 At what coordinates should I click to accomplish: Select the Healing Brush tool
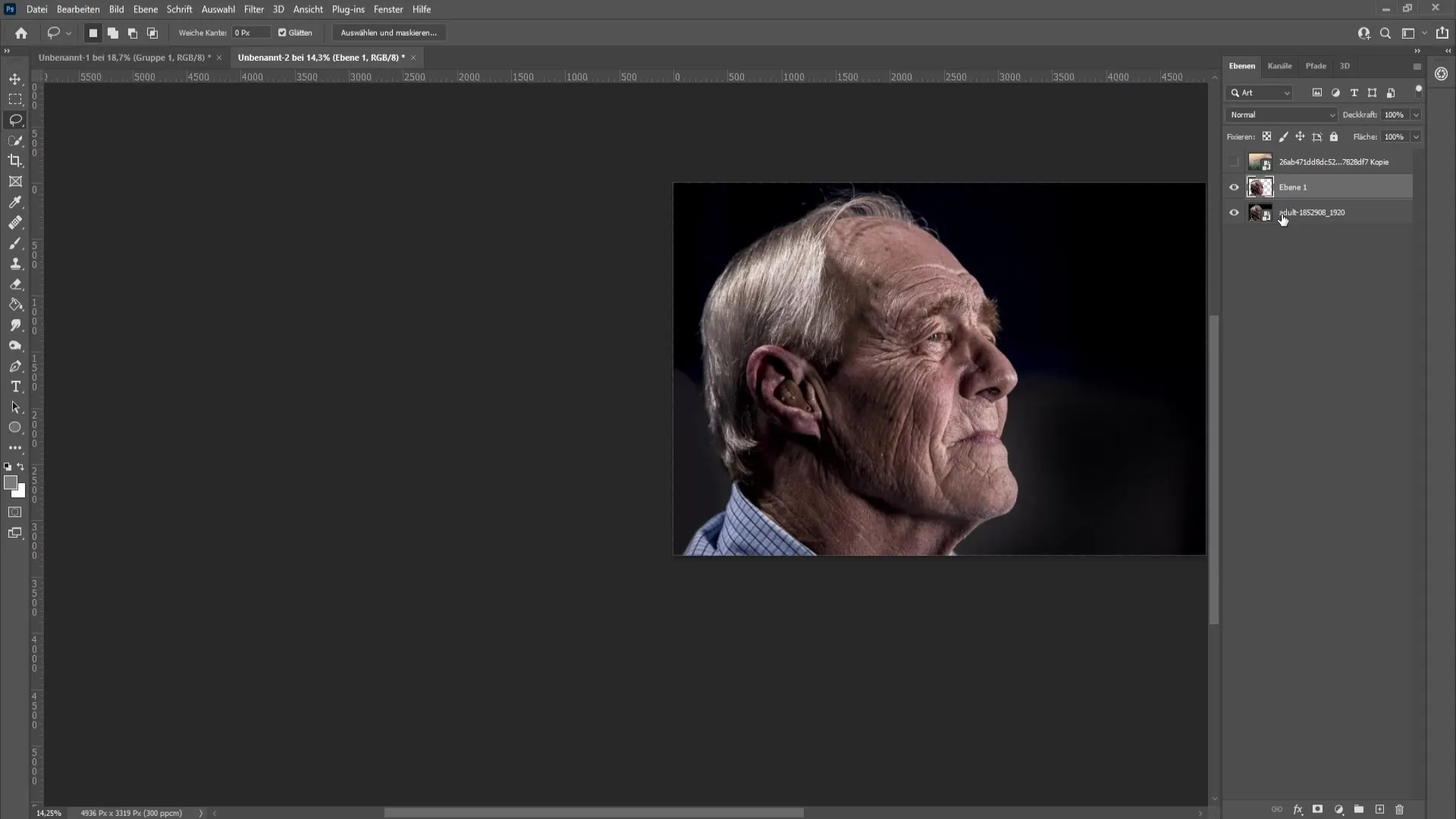pos(15,222)
